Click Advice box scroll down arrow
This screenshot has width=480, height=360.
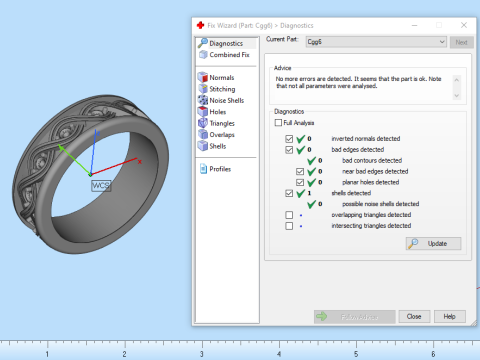457,96
